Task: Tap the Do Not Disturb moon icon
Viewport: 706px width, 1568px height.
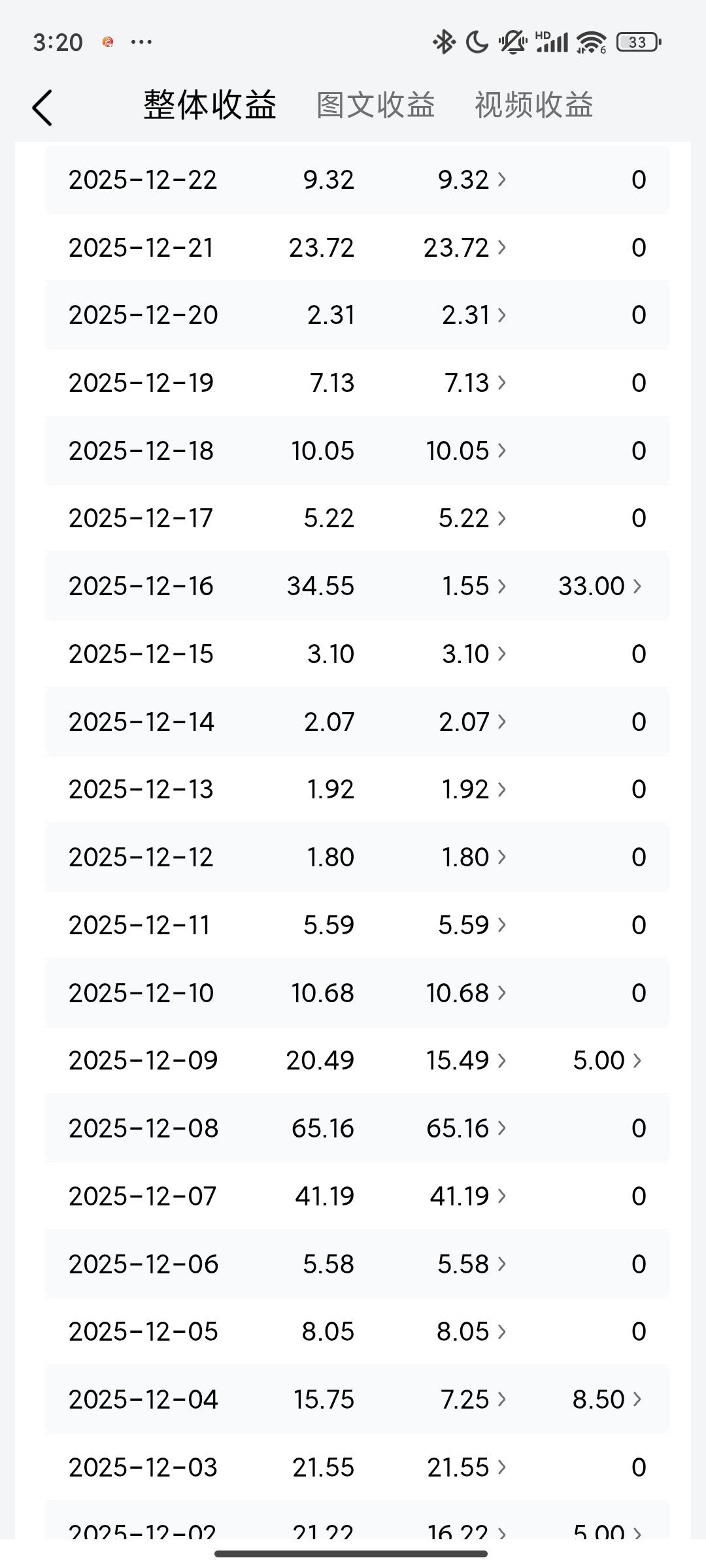Action: point(477,42)
